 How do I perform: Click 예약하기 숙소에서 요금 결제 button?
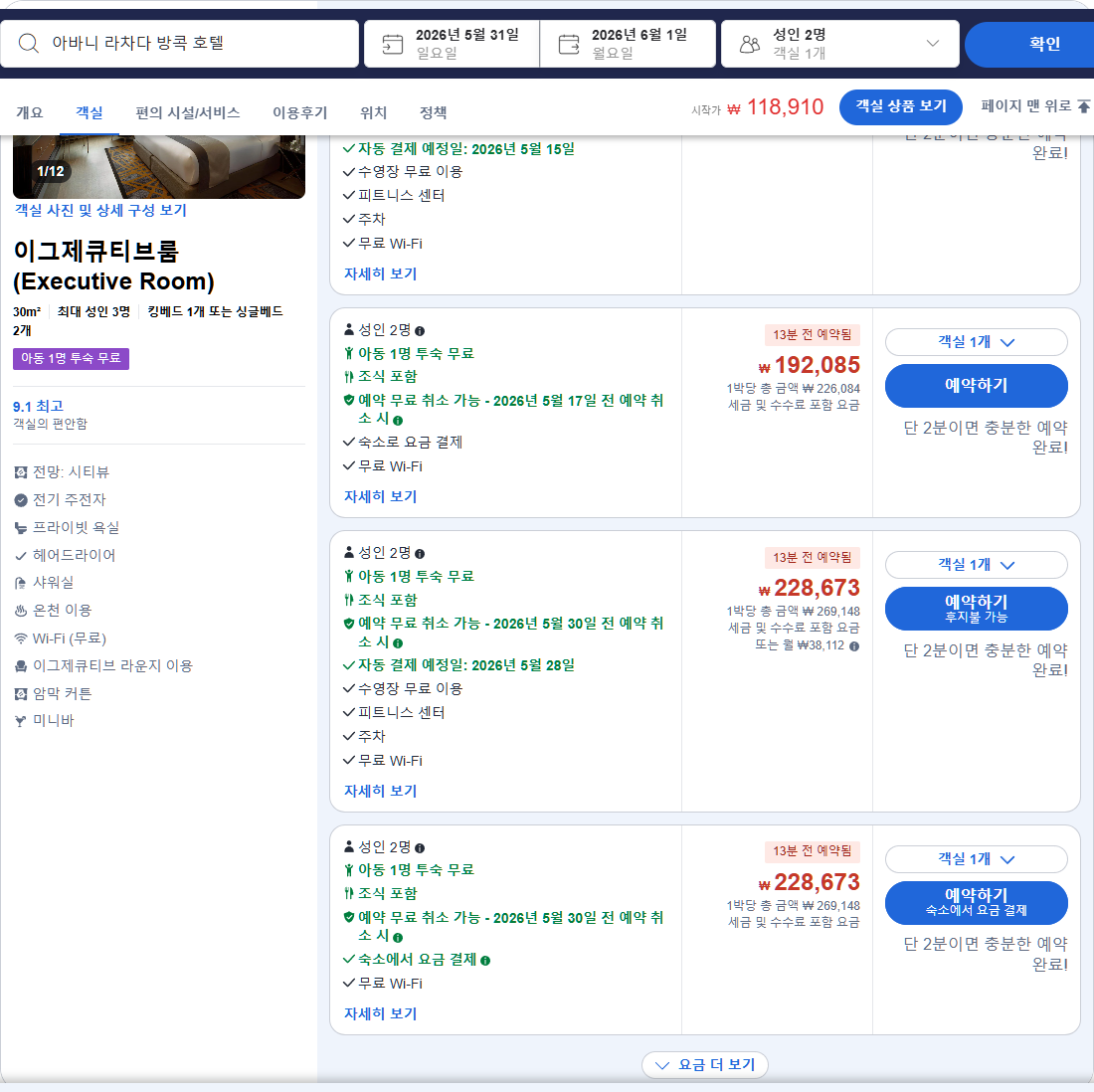976,902
